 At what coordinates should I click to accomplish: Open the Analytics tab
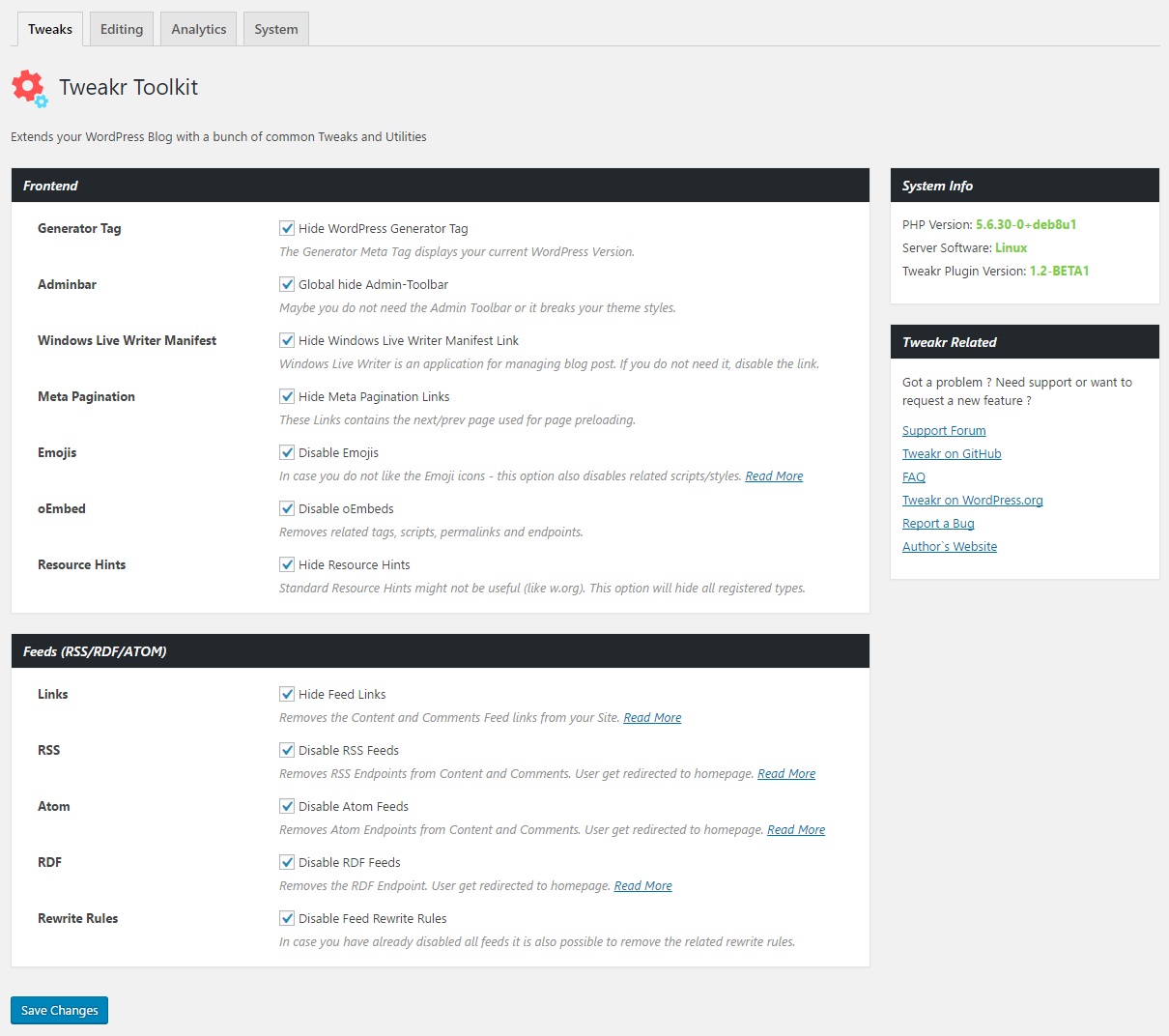click(199, 29)
